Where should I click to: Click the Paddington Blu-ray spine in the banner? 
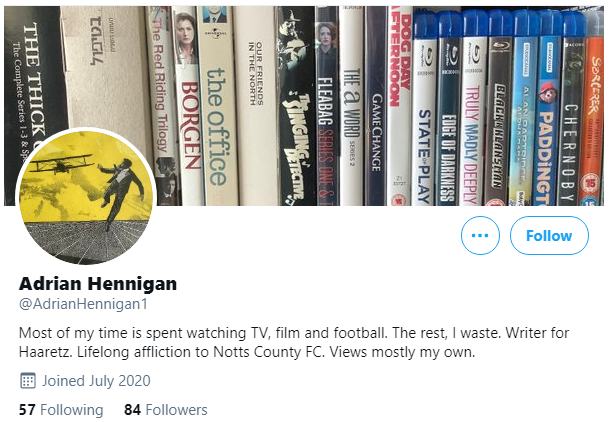pyautogui.click(x=550, y=110)
